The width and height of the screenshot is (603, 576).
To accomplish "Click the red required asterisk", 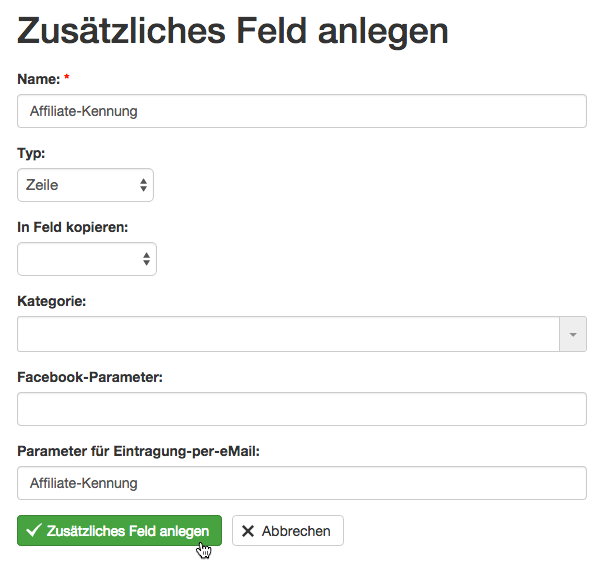I will [67, 77].
